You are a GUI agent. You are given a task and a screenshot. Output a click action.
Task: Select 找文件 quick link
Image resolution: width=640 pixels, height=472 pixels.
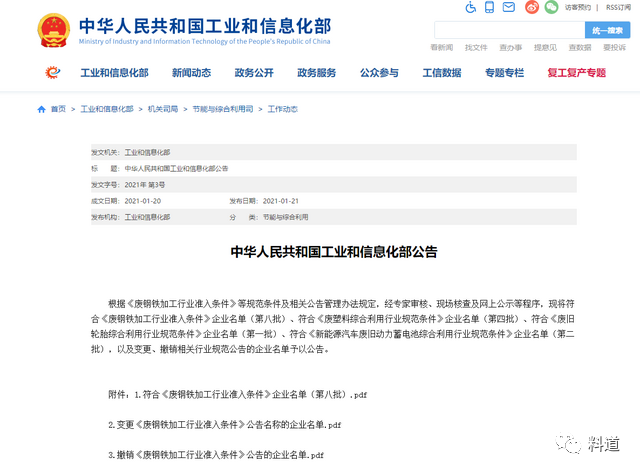[x=476, y=48]
